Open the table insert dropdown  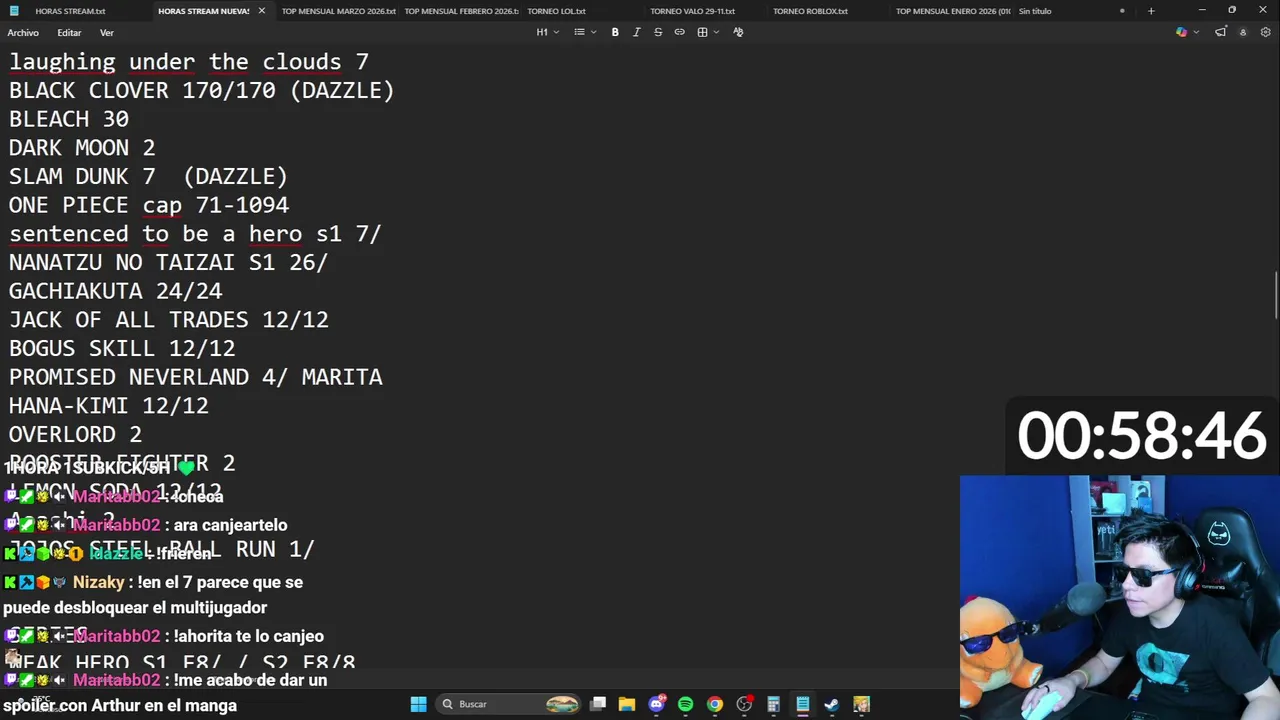tap(708, 32)
